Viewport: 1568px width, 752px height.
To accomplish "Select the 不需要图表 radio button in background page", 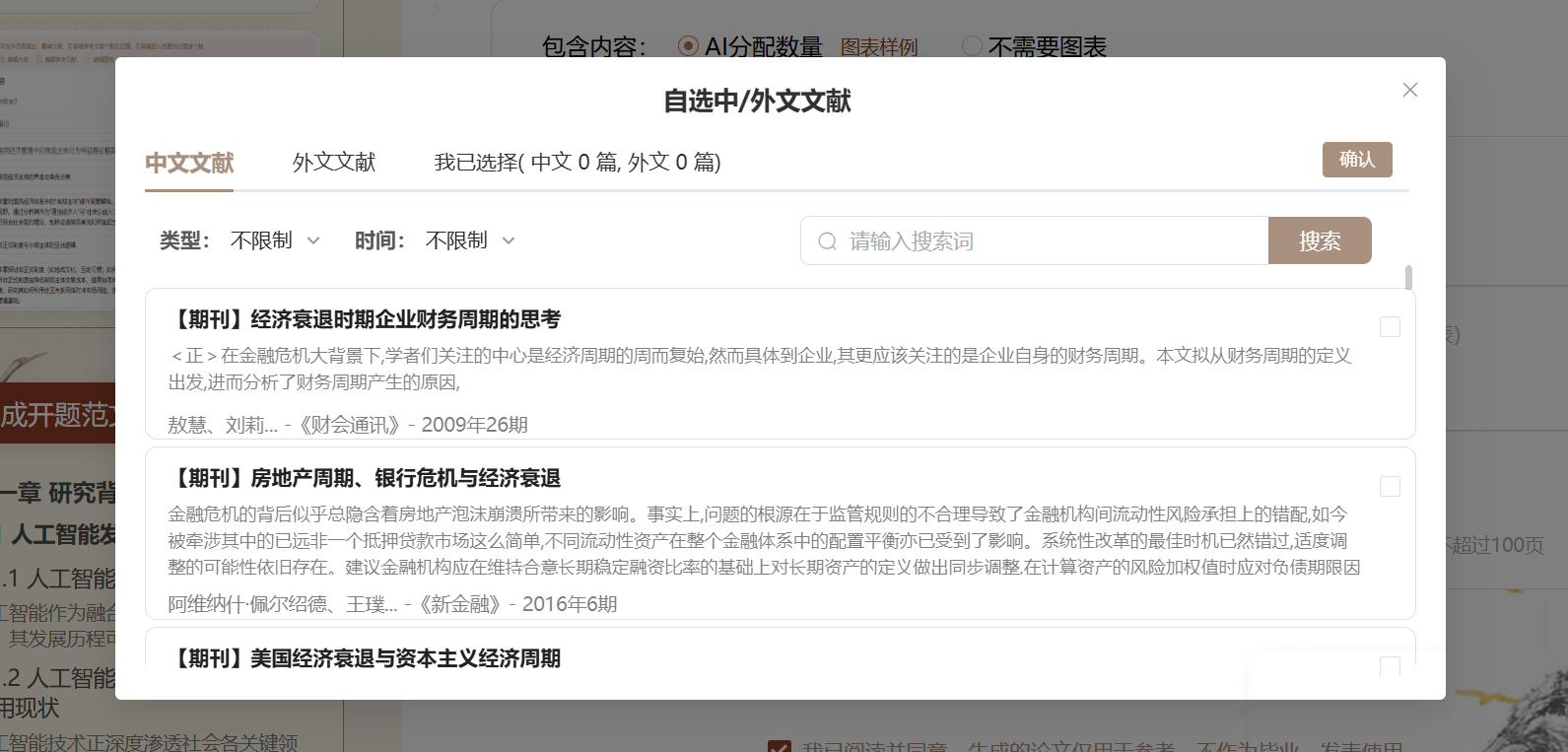I will point(972,46).
